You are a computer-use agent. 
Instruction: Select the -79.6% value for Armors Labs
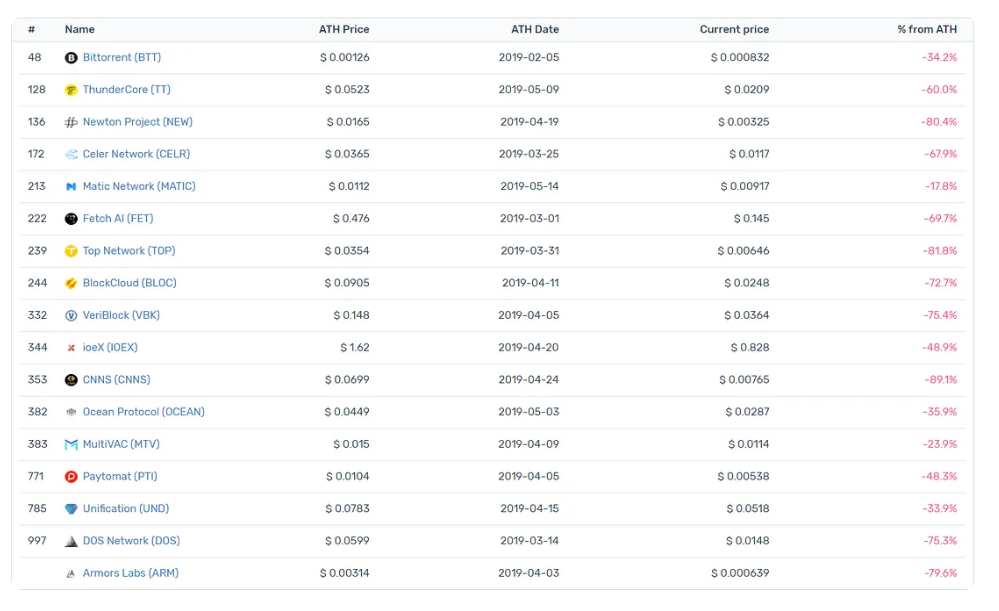coord(940,573)
